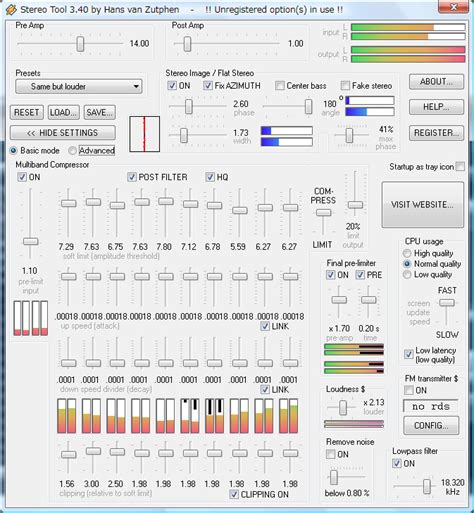Toggle the POST FILTER checkbox
474x513 pixels.
point(132,177)
